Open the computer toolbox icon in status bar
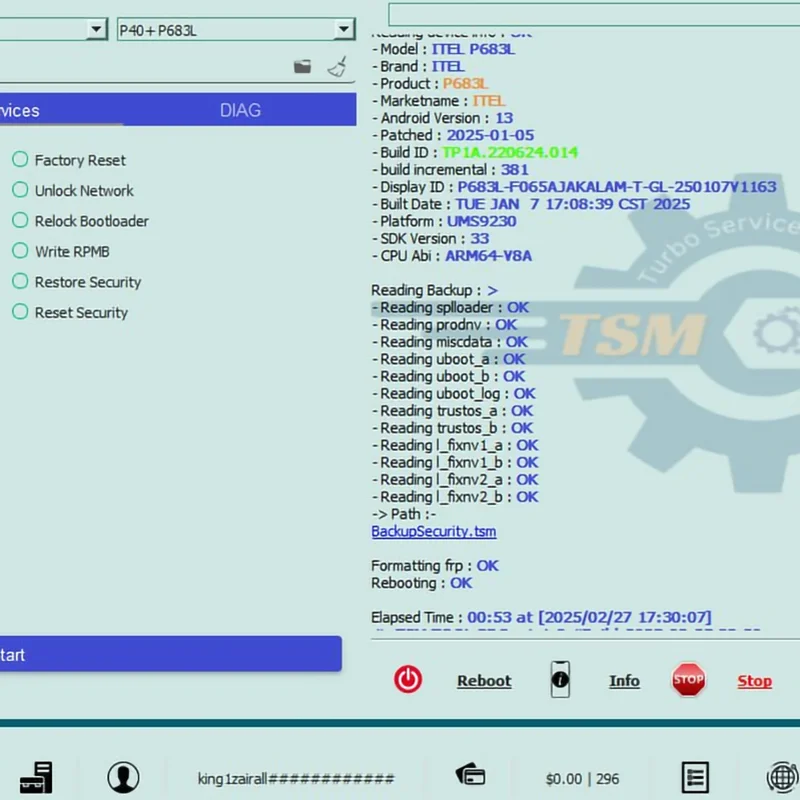This screenshot has height=800, width=800. click(x=36, y=778)
